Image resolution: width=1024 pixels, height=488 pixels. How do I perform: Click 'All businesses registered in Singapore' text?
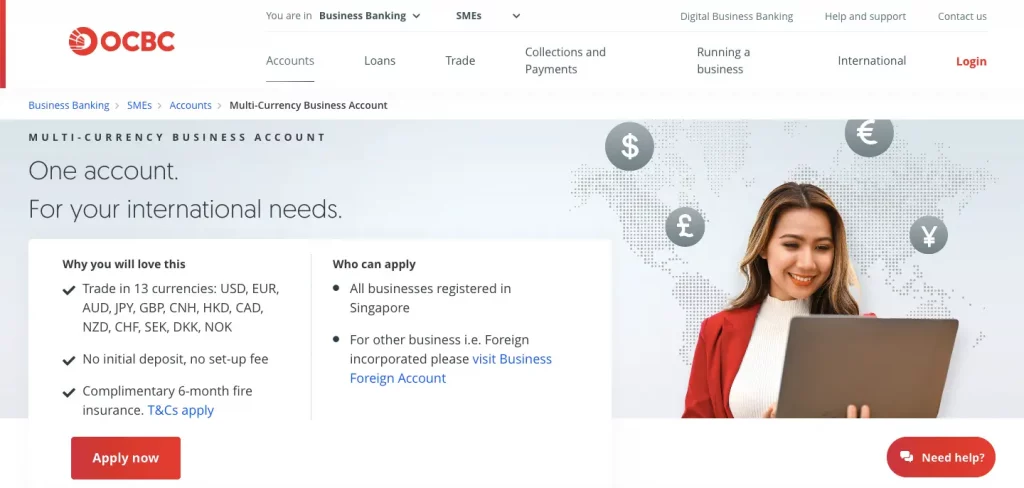pyautogui.click(x=430, y=298)
